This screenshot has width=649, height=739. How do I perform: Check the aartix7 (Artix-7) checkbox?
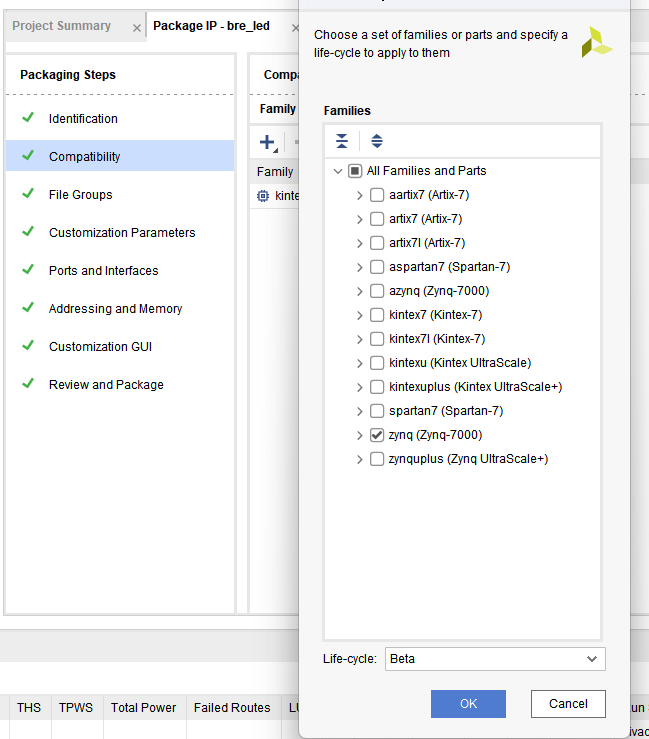pyautogui.click(x=377, y=195)
